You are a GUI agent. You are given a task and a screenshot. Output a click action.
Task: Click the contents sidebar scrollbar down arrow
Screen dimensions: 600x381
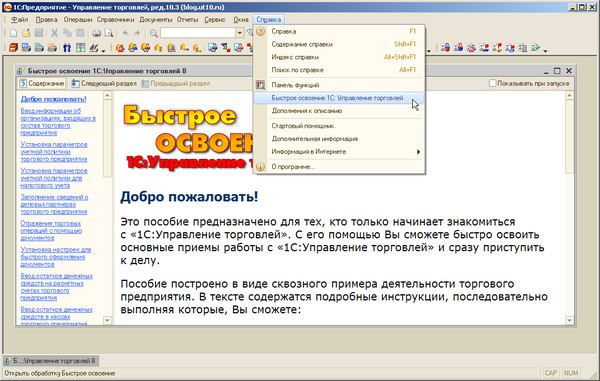point(108,320)
